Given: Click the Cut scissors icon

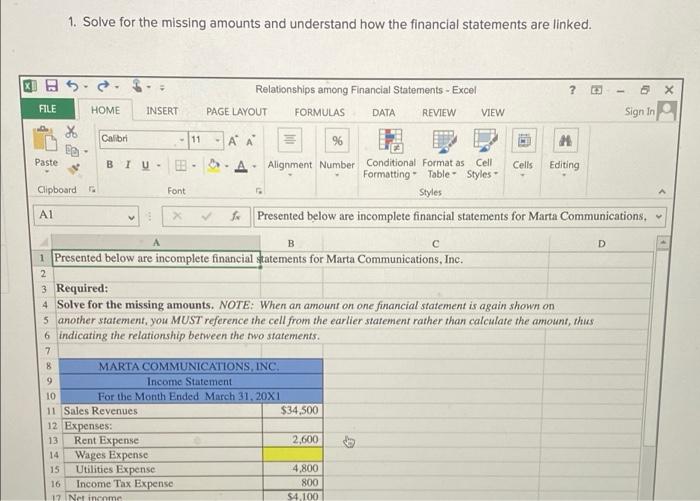Looking at the screenshot, I should click(71, 132).
